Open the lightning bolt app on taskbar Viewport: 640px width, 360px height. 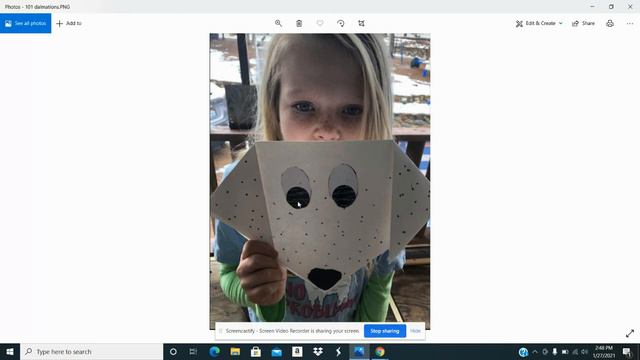(x=338, y=351)
